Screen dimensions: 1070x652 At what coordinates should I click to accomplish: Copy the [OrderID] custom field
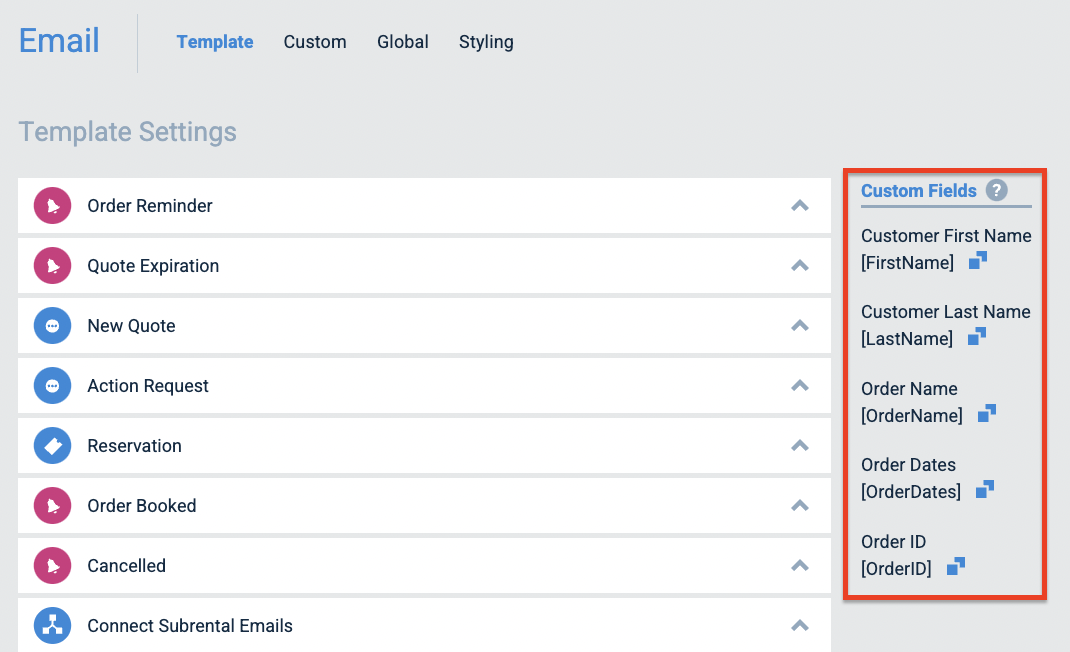[956, 566]
